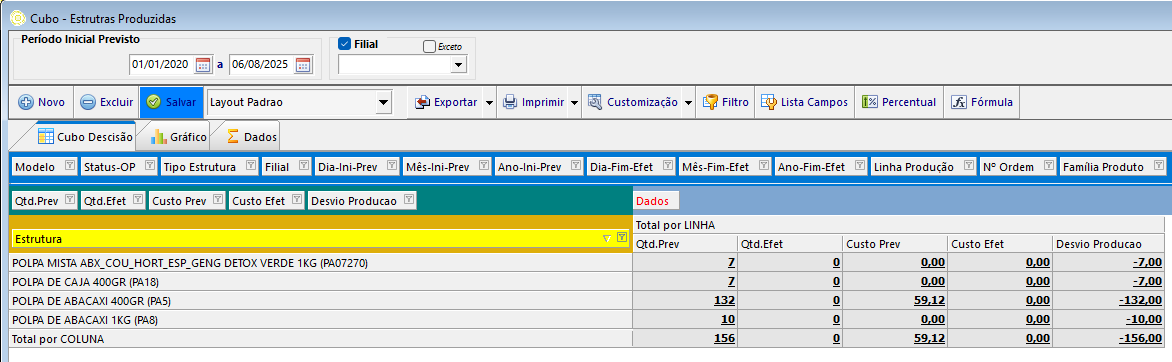Open the Filtro tool

pyautogui.click(x=725, y=102)
